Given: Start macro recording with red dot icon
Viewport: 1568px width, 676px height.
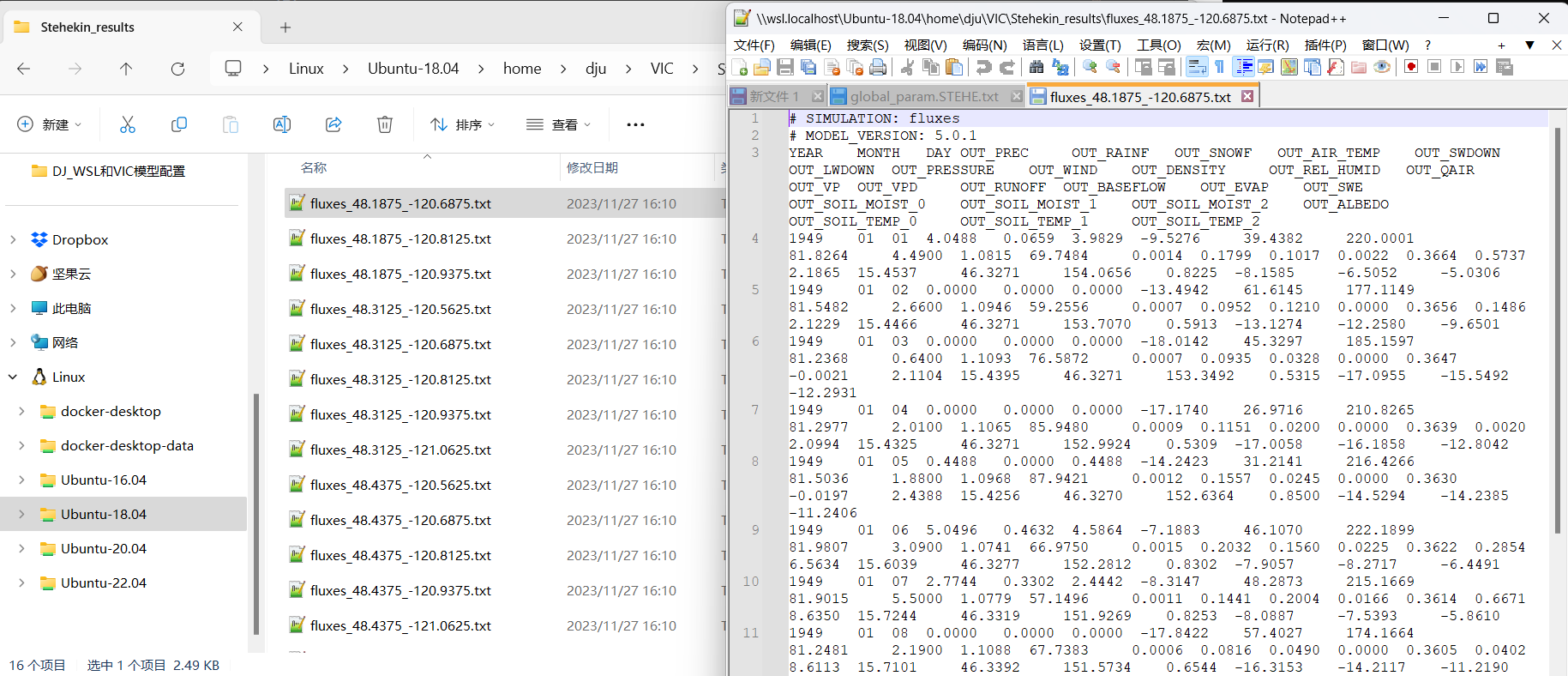Looking at the screenshot, I should (x=1411, y=67).
